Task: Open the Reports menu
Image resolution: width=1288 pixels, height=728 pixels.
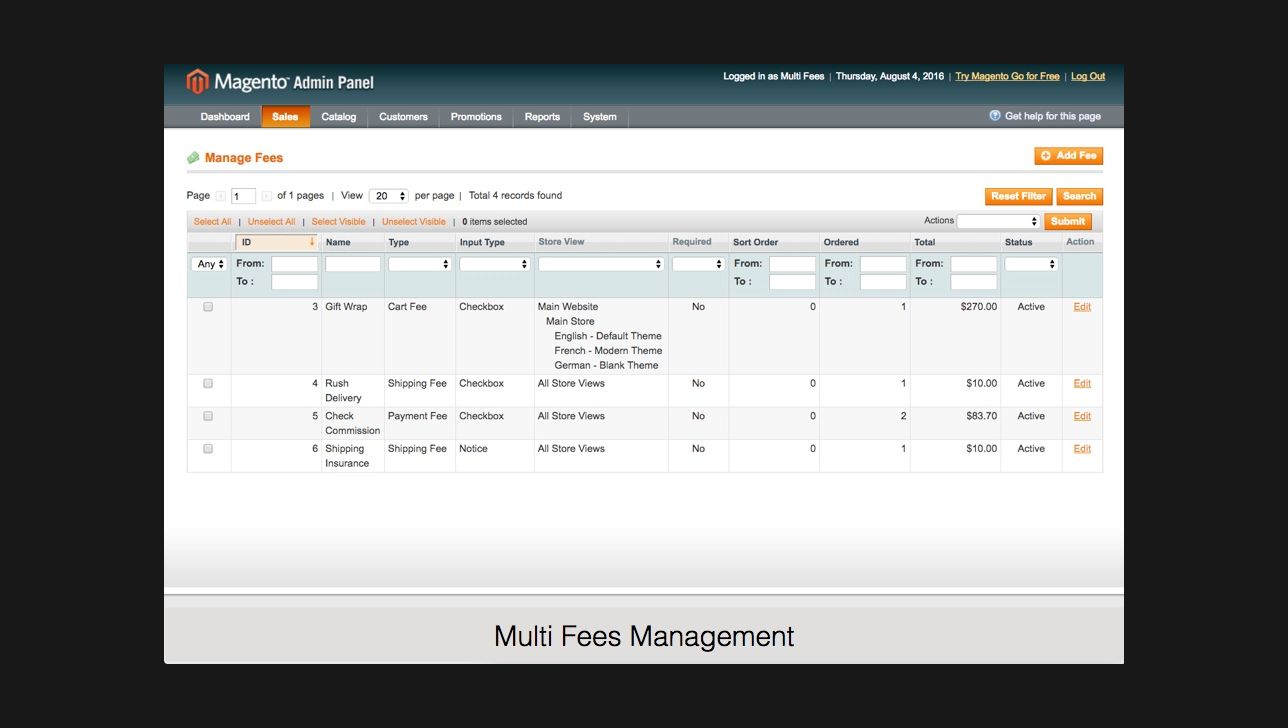Action: pos(542,117)
